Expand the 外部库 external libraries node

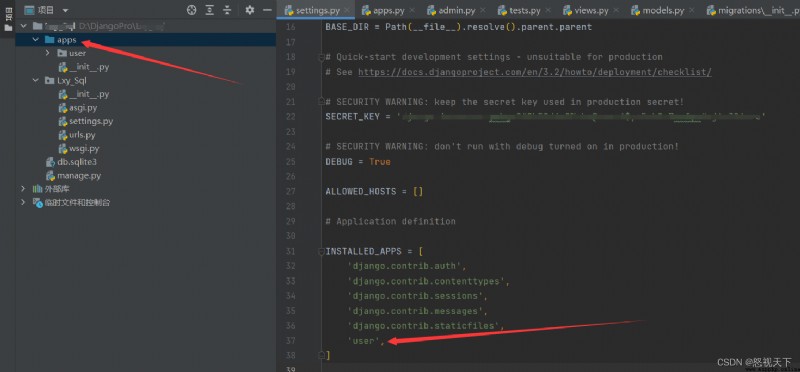tap(22, 189)
